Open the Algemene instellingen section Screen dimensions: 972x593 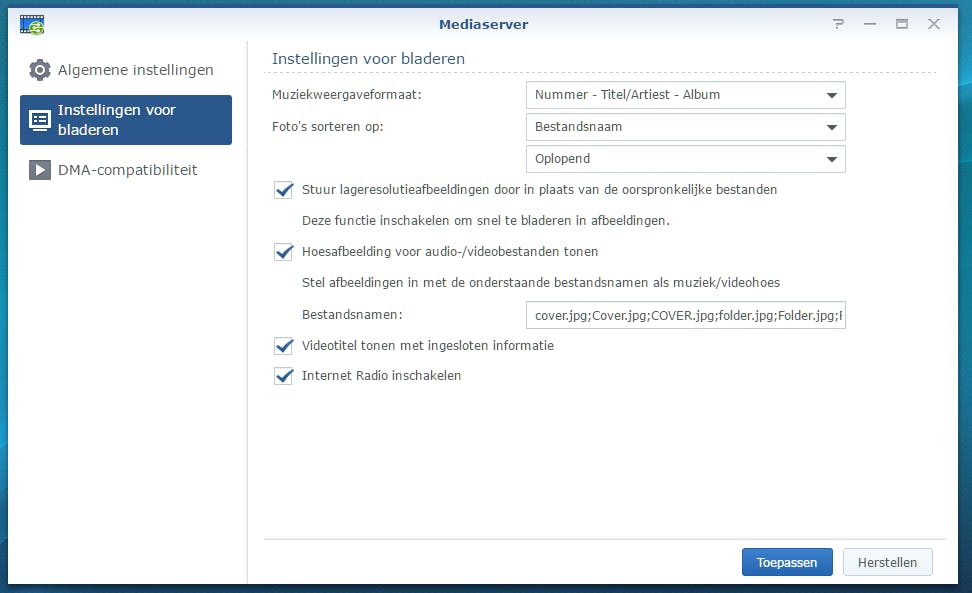(135, 70)
